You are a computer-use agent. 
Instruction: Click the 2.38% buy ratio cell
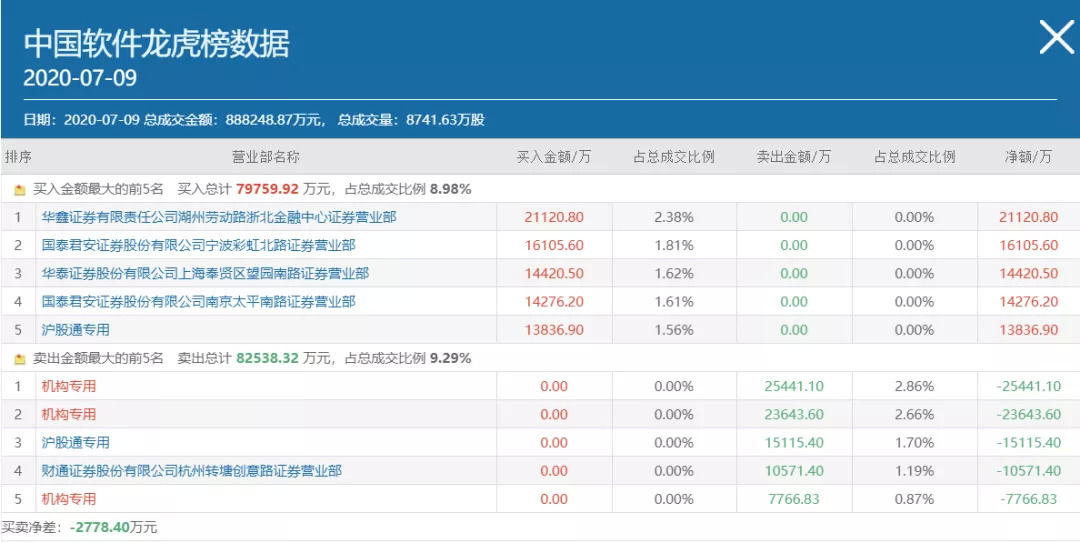[x=674, y=217]
